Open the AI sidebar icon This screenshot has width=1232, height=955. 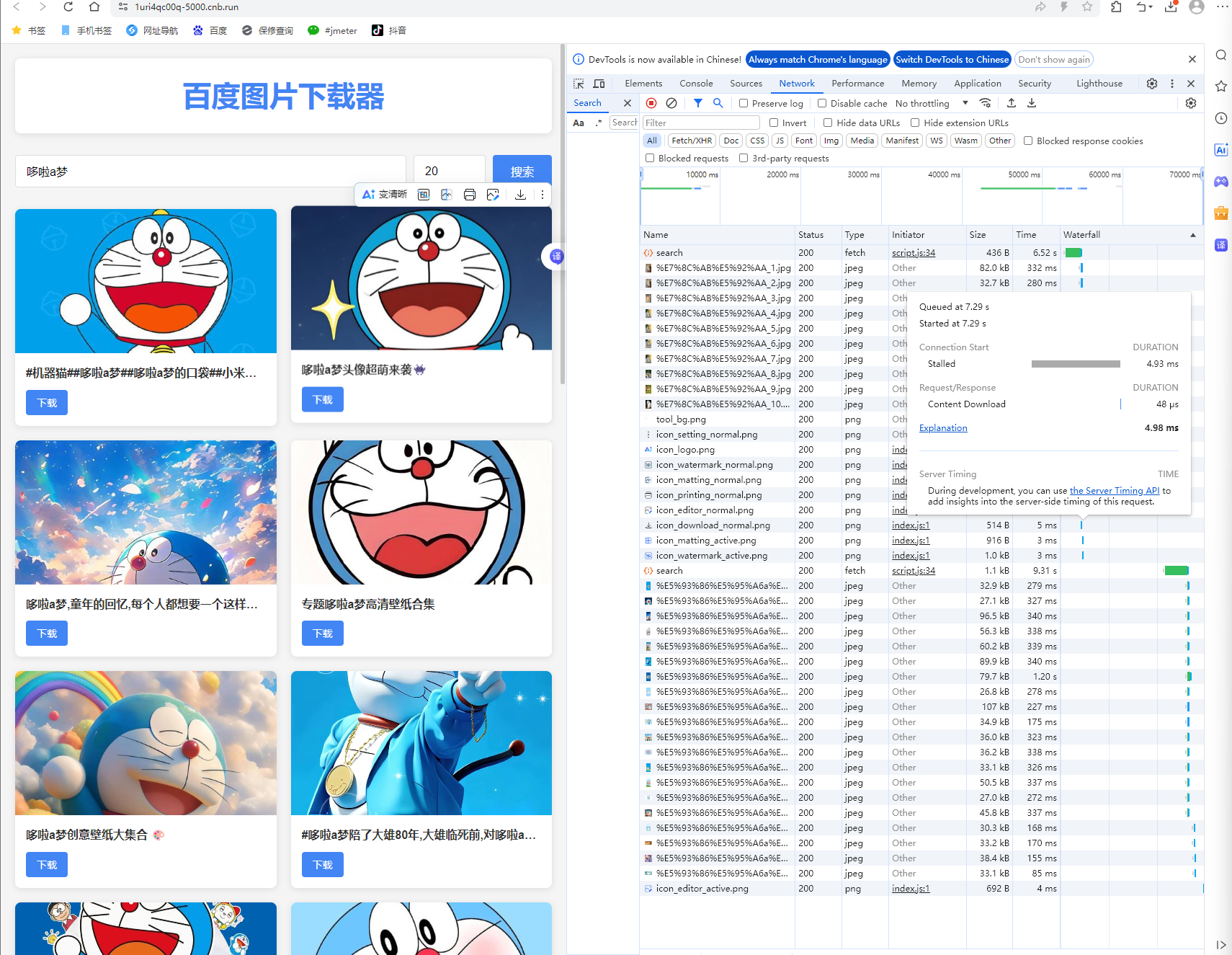pos(1221,150)
